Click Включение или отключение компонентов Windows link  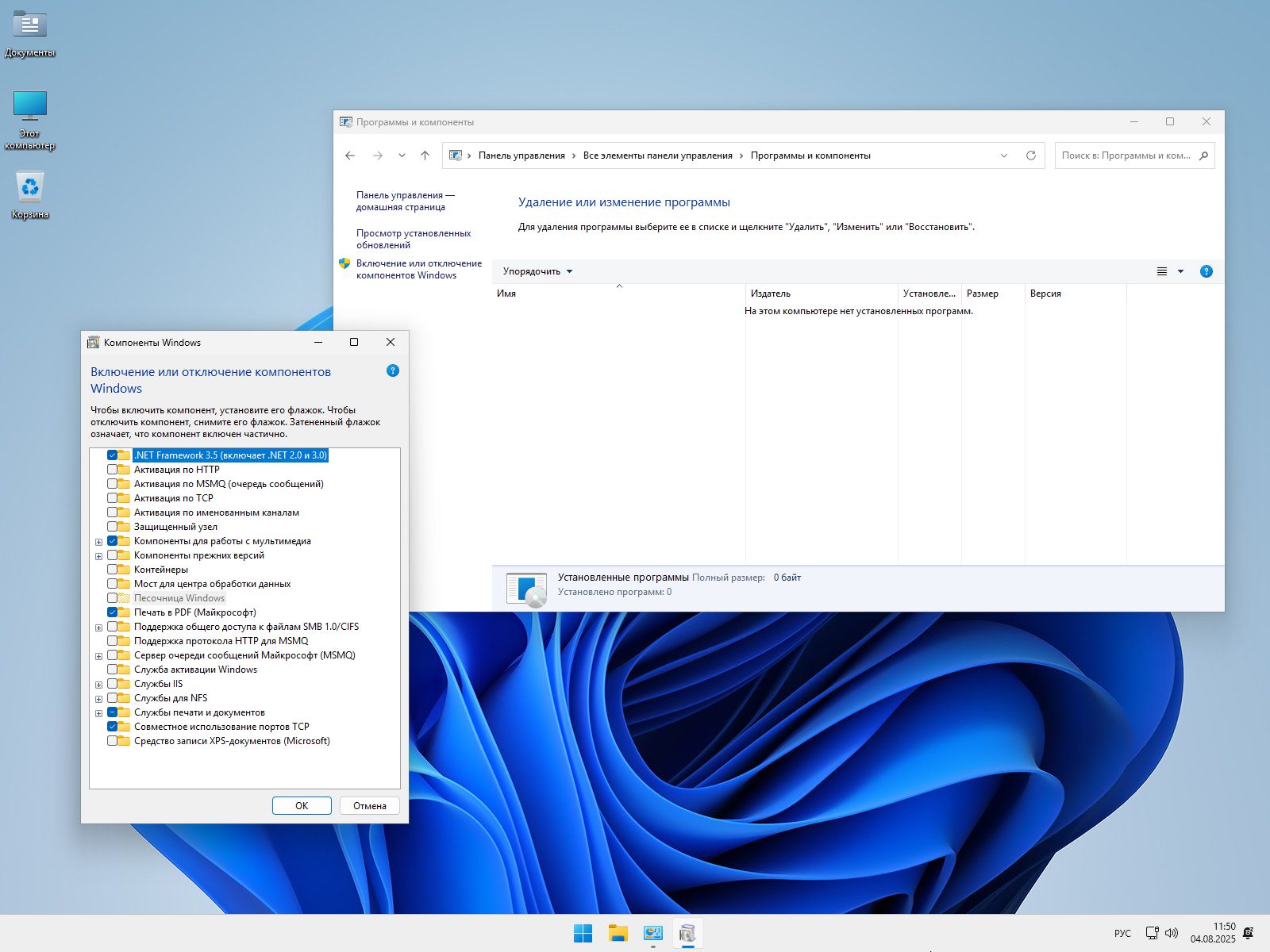(419, 269)
